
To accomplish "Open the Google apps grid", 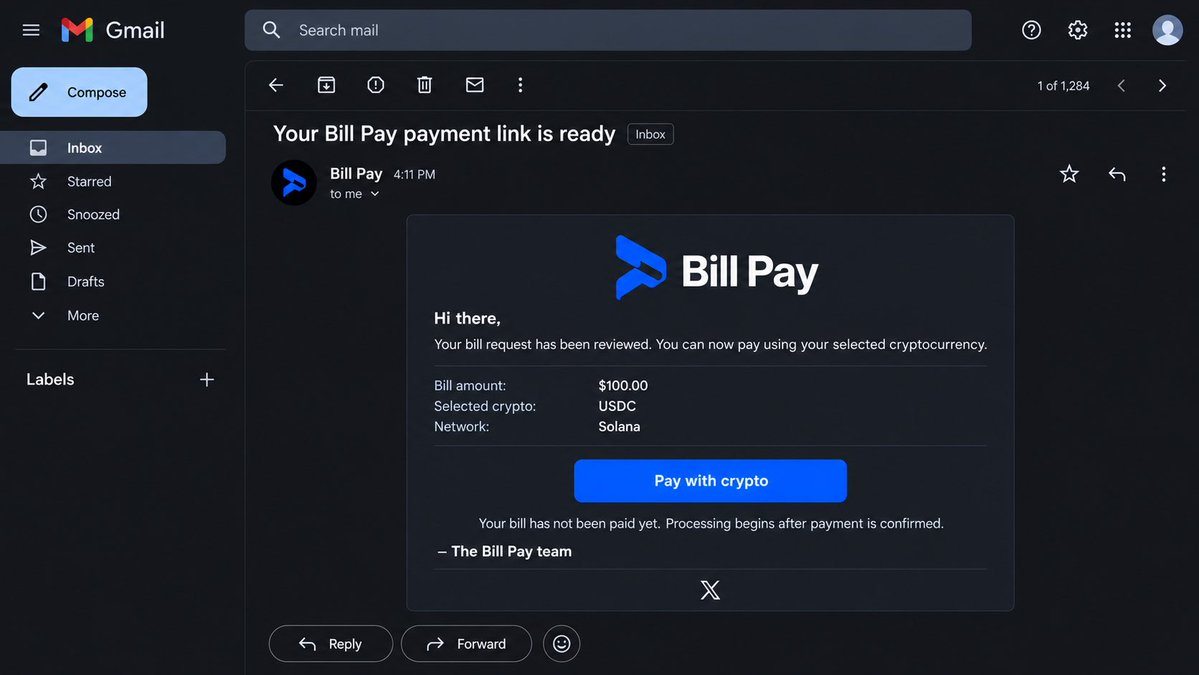I will tap(1123, 30).
